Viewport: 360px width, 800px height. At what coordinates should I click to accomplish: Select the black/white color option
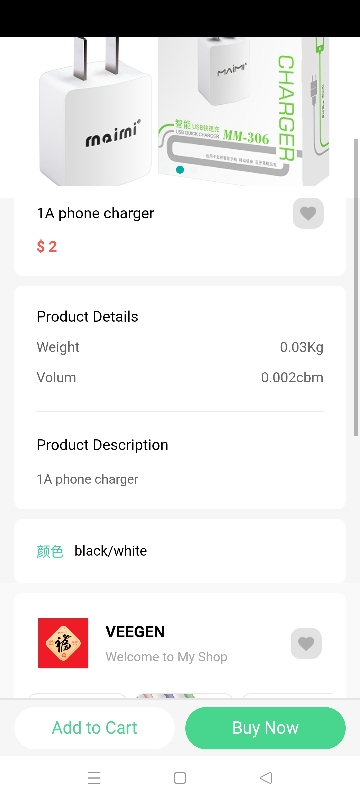[x=111, y=551]
